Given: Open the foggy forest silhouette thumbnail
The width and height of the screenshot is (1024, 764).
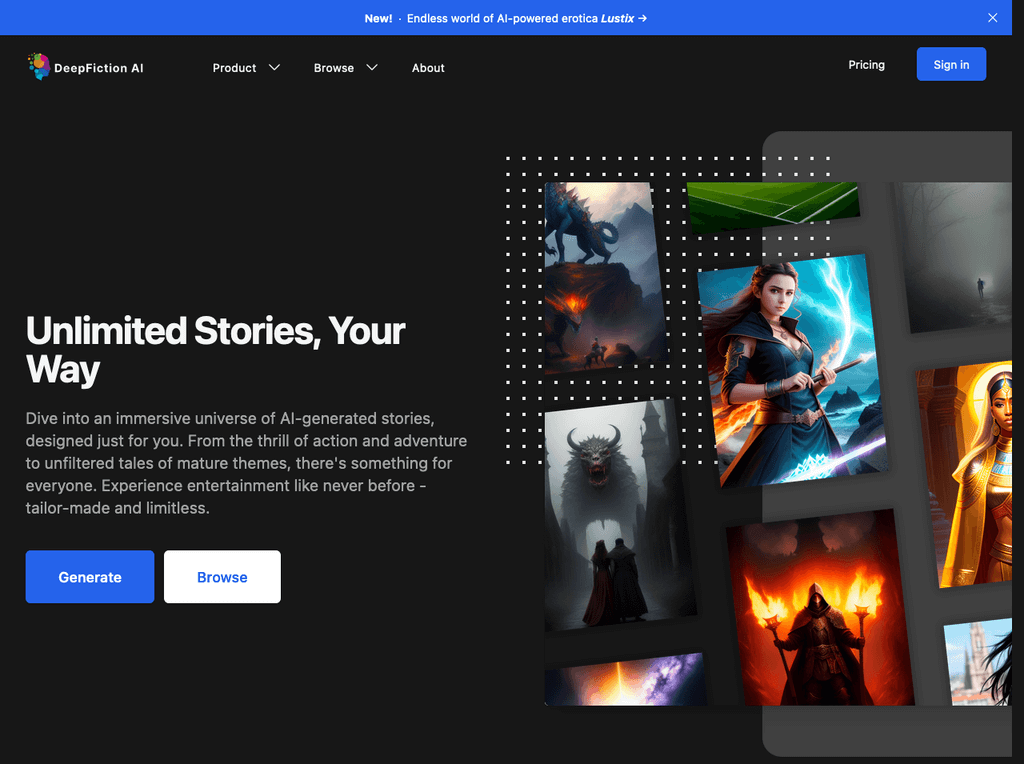Looking at the screenshot, I should [x=955, y=257].
